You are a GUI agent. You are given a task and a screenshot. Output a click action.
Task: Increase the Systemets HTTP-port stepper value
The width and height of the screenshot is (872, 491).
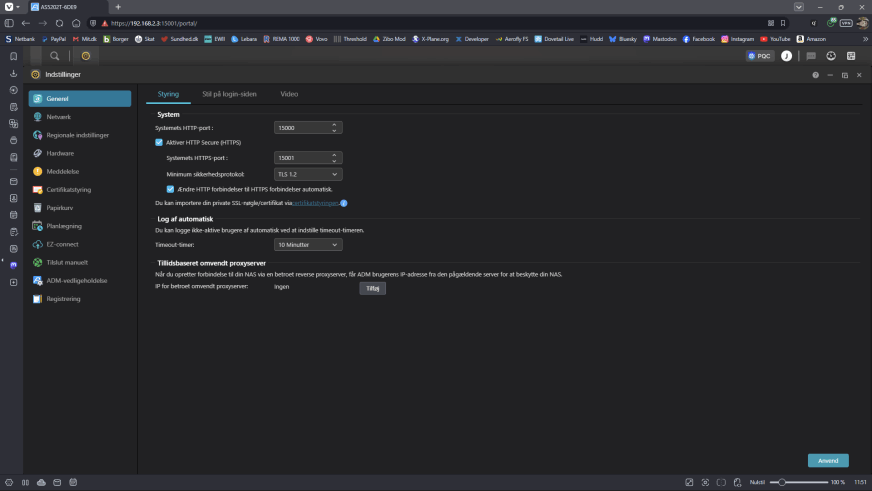(336, 125)
